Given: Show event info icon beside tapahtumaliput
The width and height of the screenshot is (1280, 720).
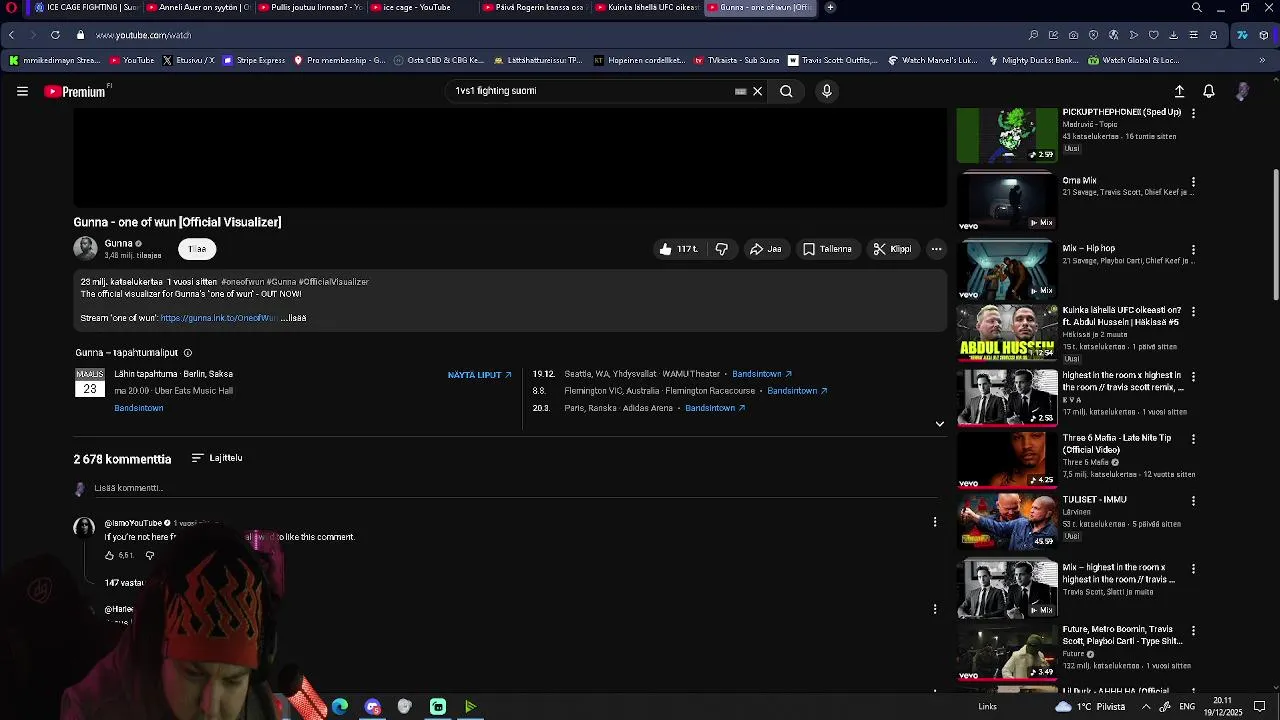Looking at the screenshot, I should [x=187, y=353].
